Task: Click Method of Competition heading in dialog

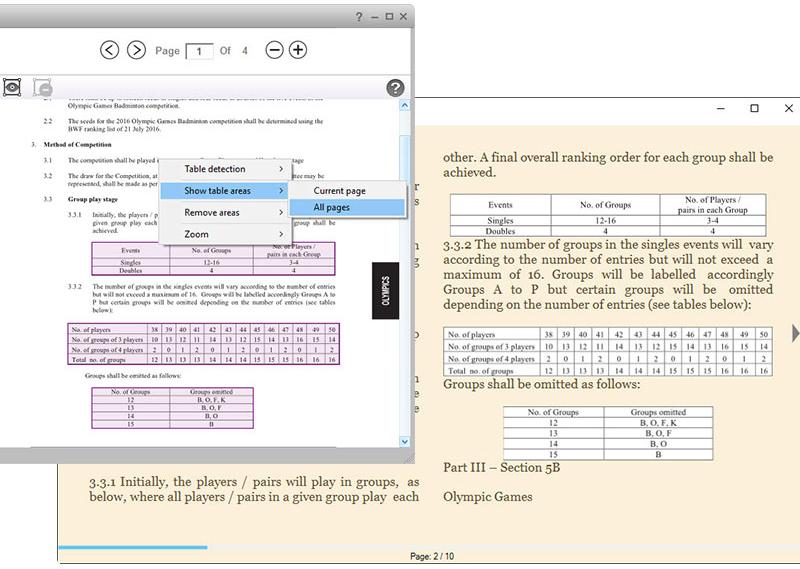Action: [x=78, y=144]
